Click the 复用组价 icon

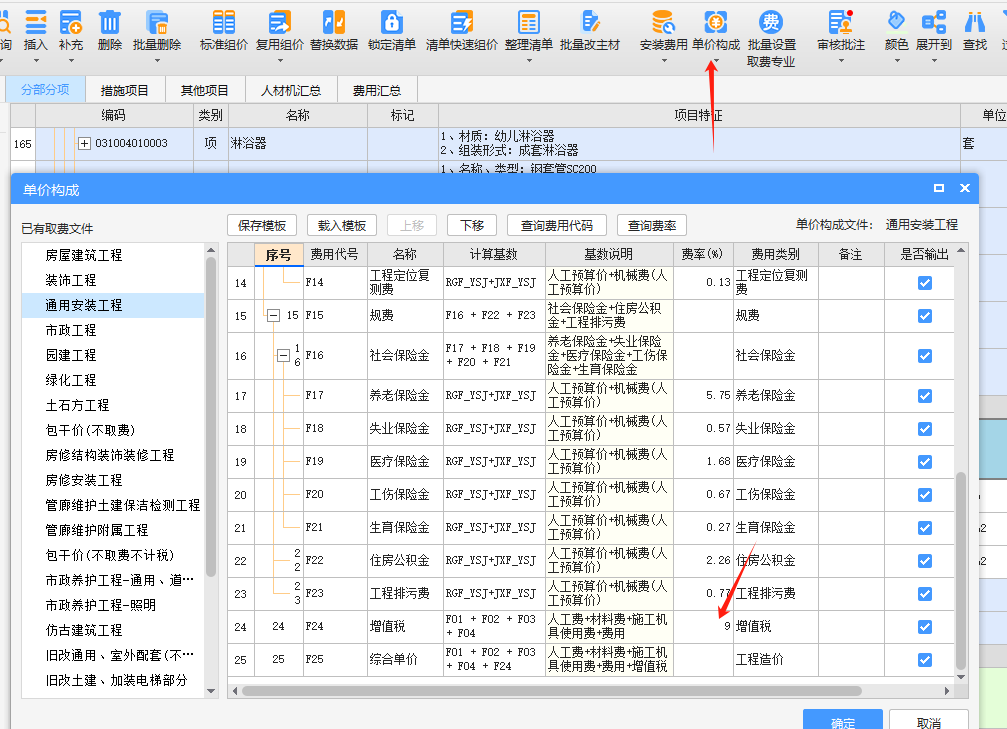280,22
